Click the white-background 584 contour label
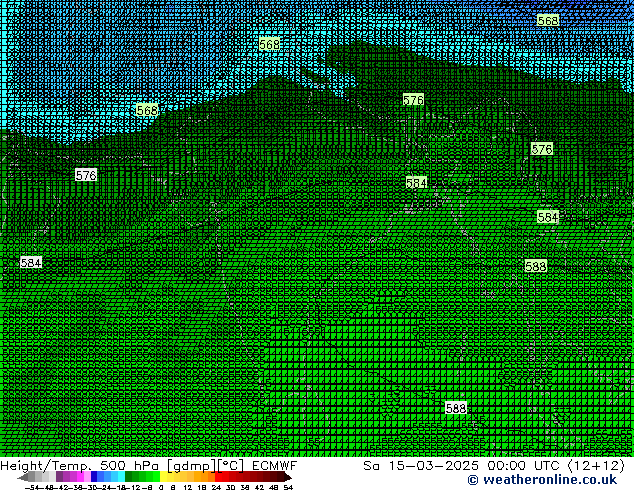The height and width of the screenshot is (490, 634). tap(31, 263)
